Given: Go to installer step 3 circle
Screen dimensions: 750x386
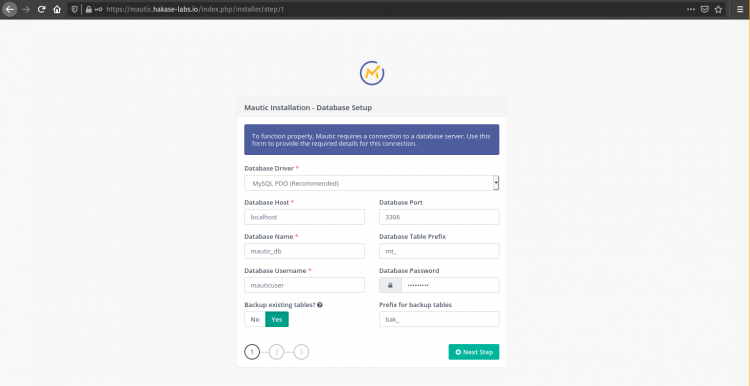Looking at the screenshot, I should click(x=301, y=352).
